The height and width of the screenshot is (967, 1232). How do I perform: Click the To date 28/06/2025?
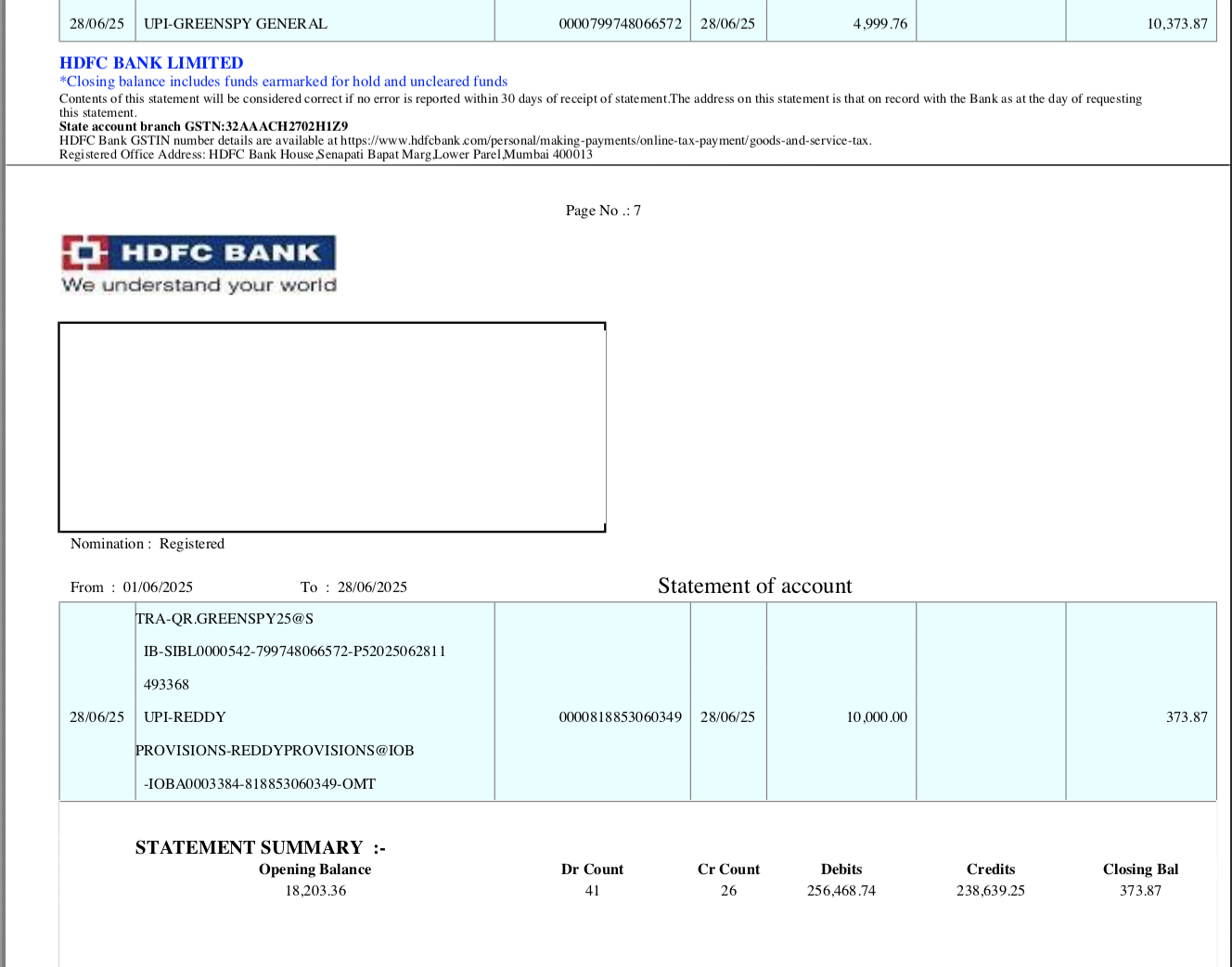click(372, 587)
